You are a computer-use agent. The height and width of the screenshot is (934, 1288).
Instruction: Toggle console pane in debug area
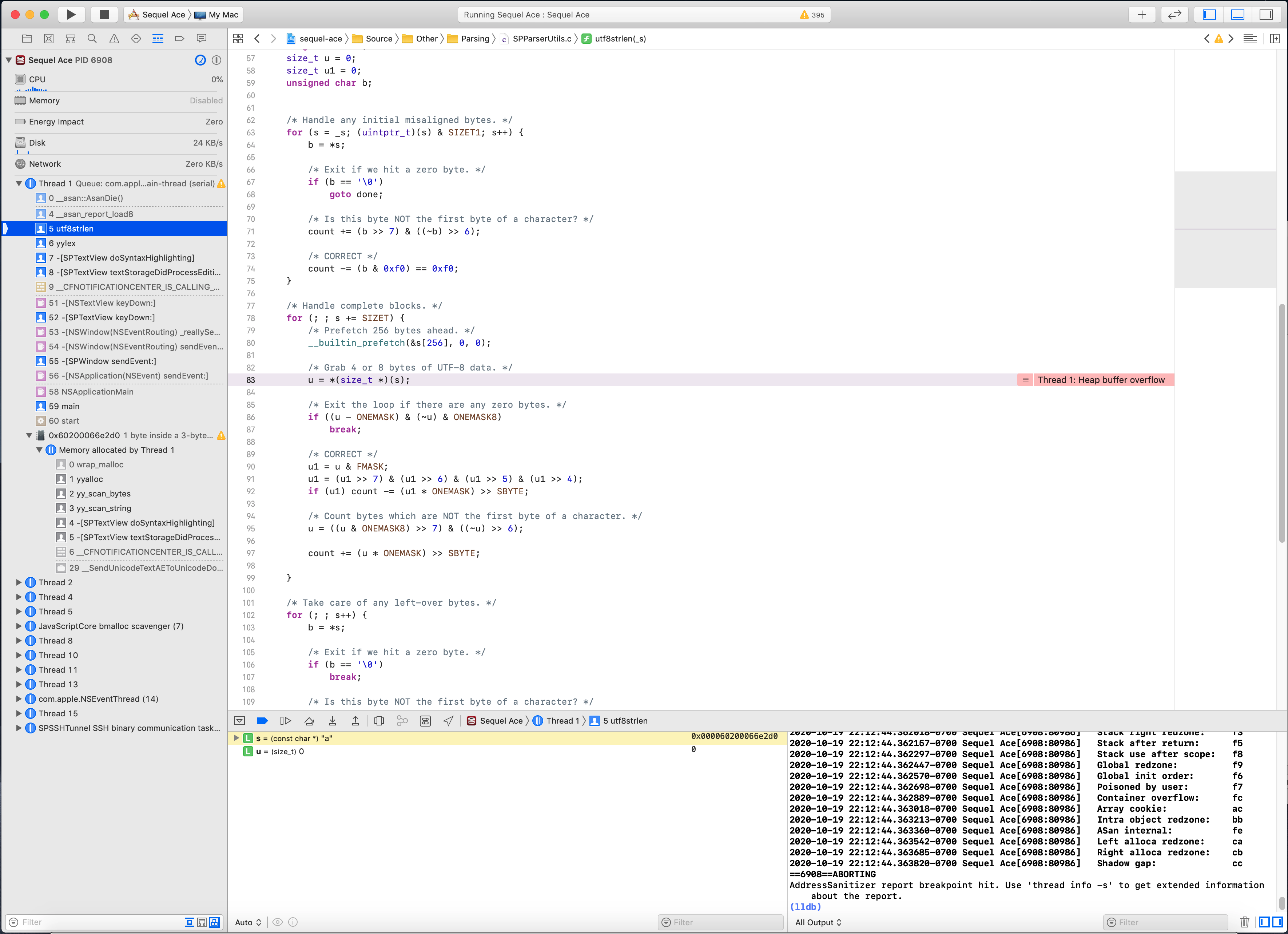1277,922
